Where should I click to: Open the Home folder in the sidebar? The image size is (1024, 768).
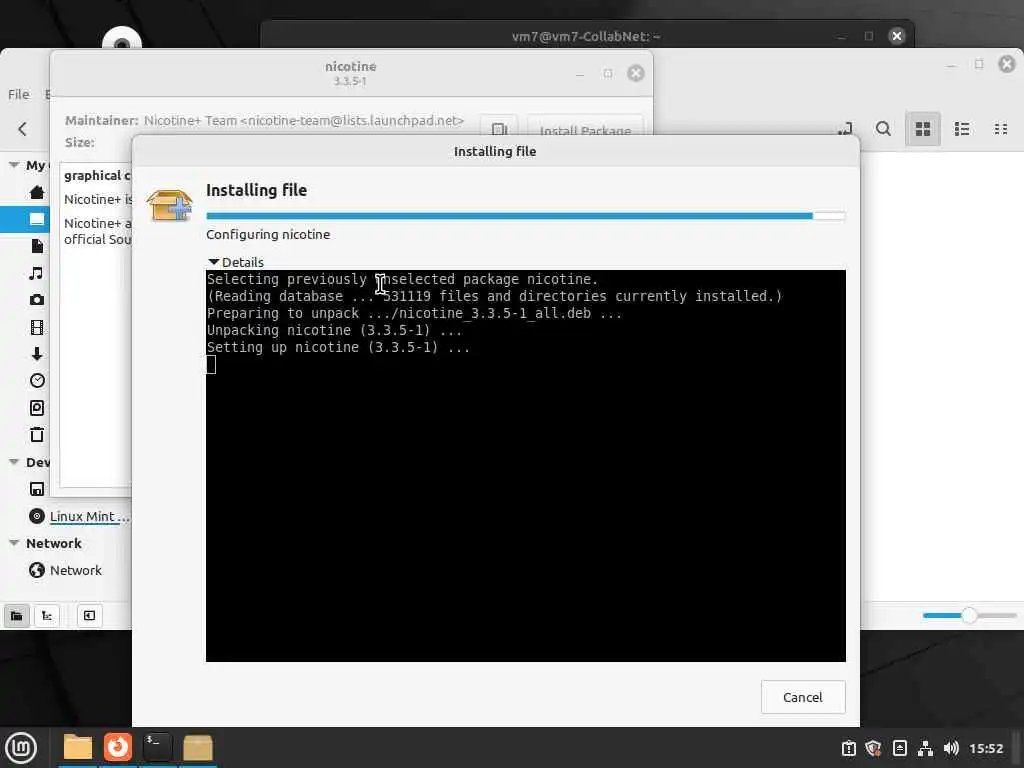click(x=37, y=192)
